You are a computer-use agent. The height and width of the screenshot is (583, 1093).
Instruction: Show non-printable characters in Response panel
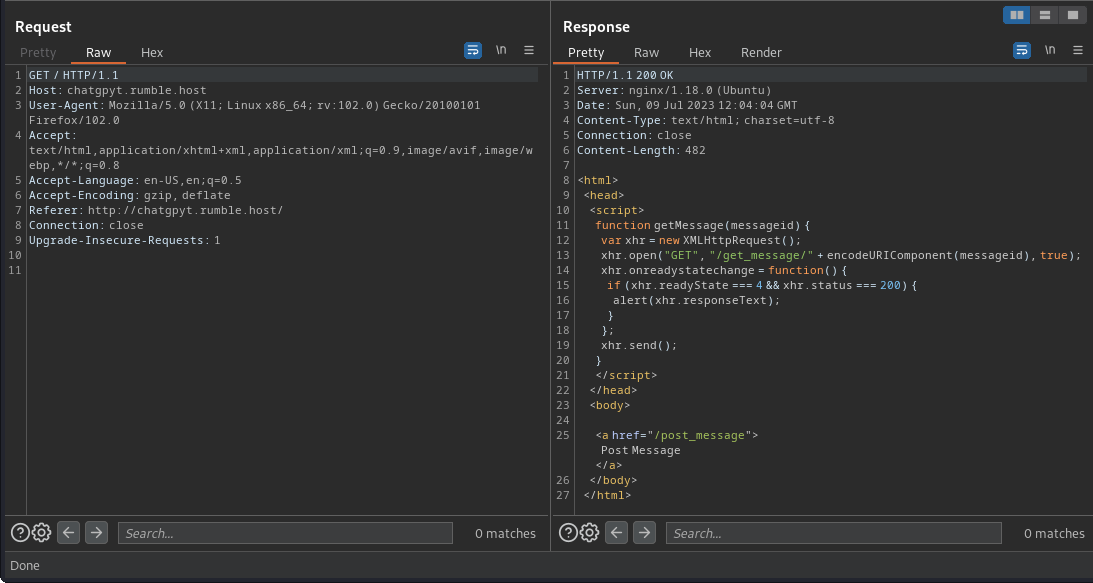click(x=1050, y=50)
